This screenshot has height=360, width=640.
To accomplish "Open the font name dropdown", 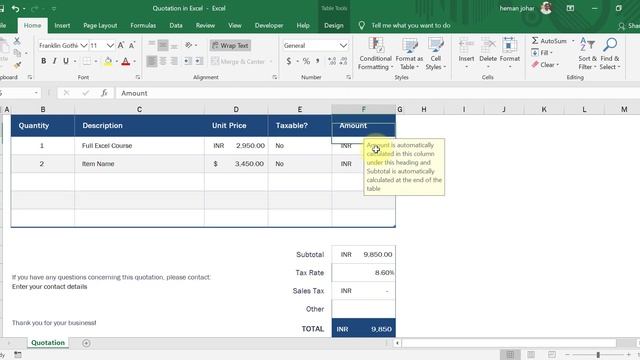I will [83, 45].
